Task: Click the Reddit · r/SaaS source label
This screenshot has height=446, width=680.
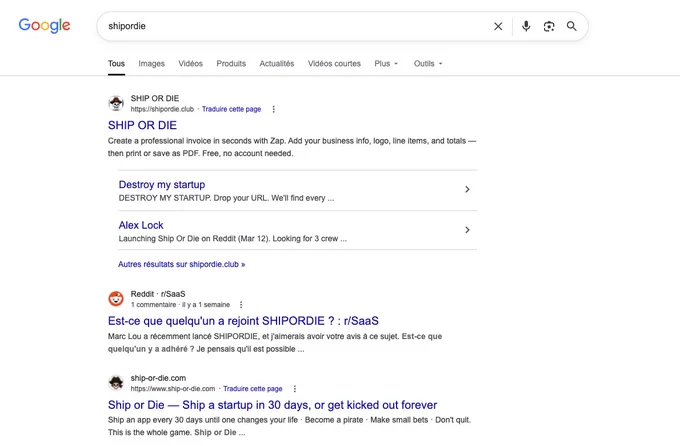Action: pyautogui.click(x=158, y=294)
